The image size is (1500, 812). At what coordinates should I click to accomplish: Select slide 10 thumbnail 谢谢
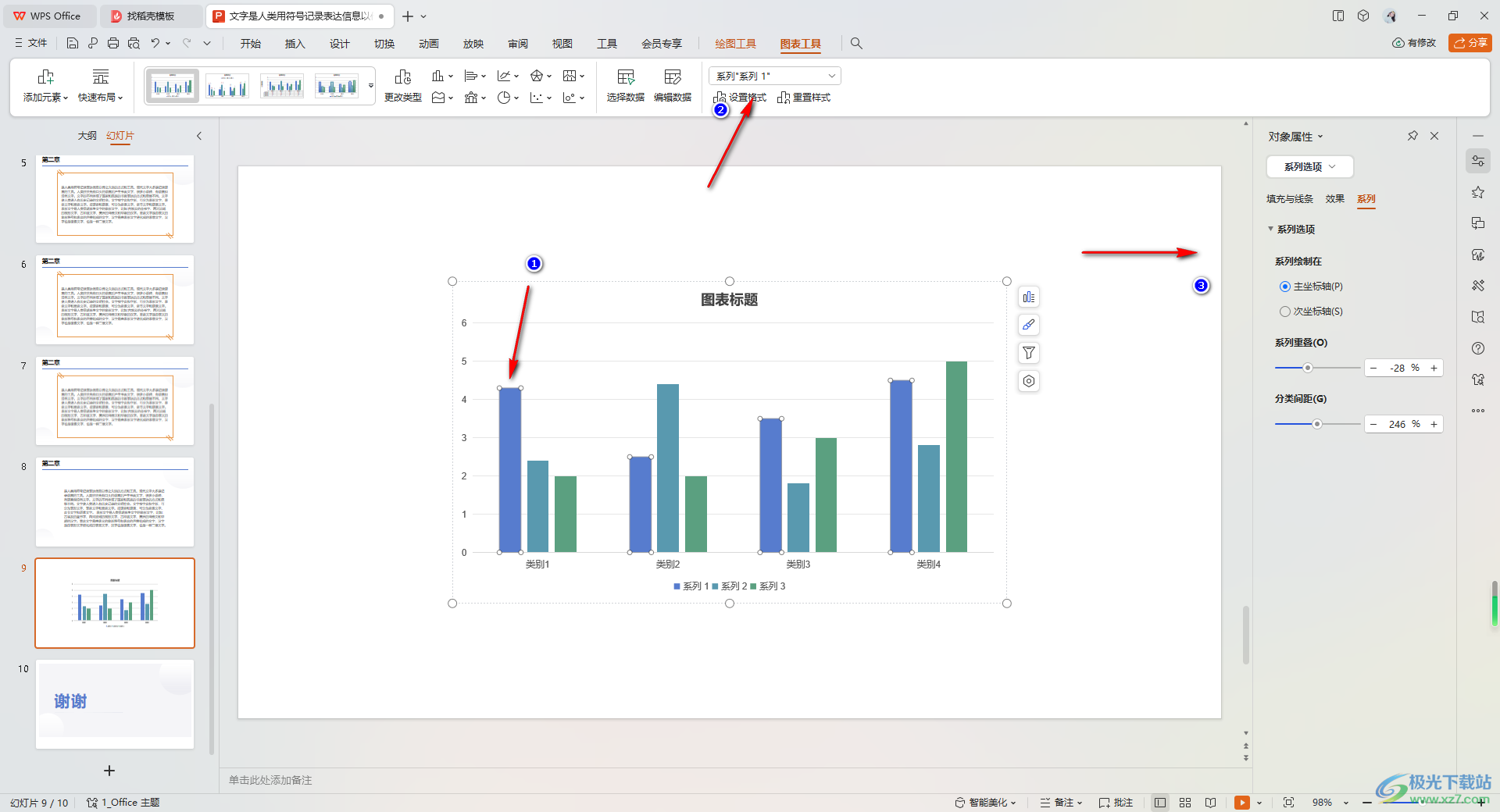(115, 704)
